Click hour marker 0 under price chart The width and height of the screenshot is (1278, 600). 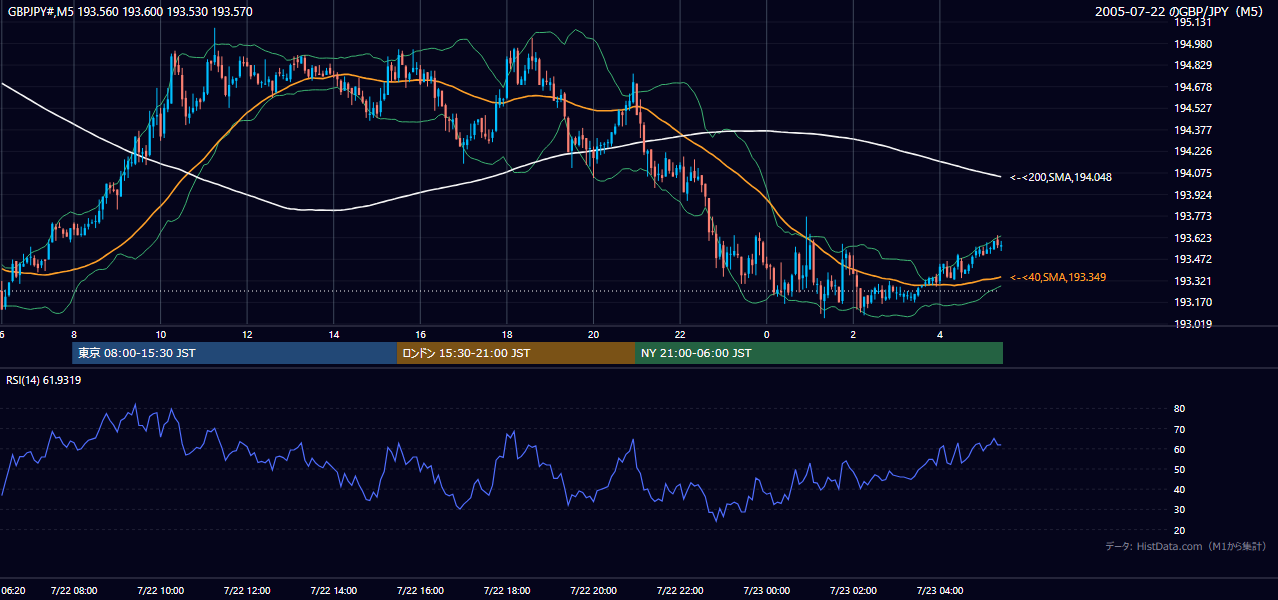point(766,334)
